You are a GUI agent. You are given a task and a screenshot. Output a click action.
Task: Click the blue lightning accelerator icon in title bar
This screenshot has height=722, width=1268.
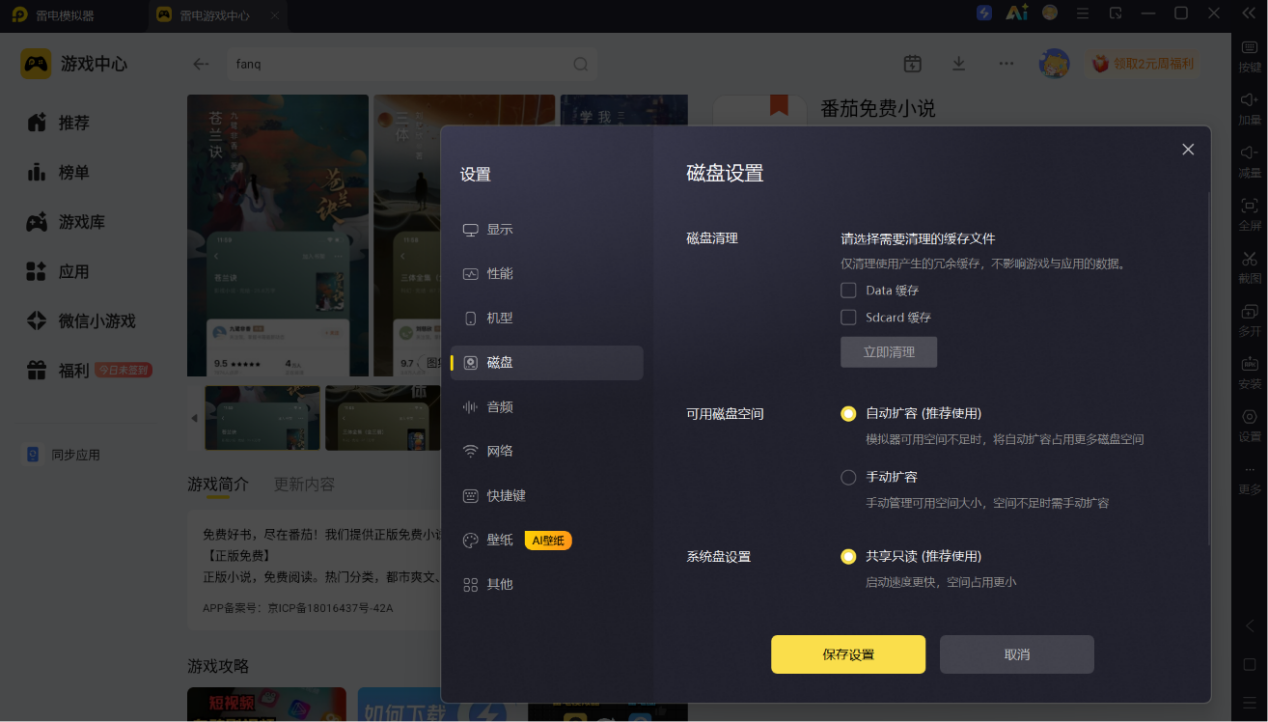984,13
